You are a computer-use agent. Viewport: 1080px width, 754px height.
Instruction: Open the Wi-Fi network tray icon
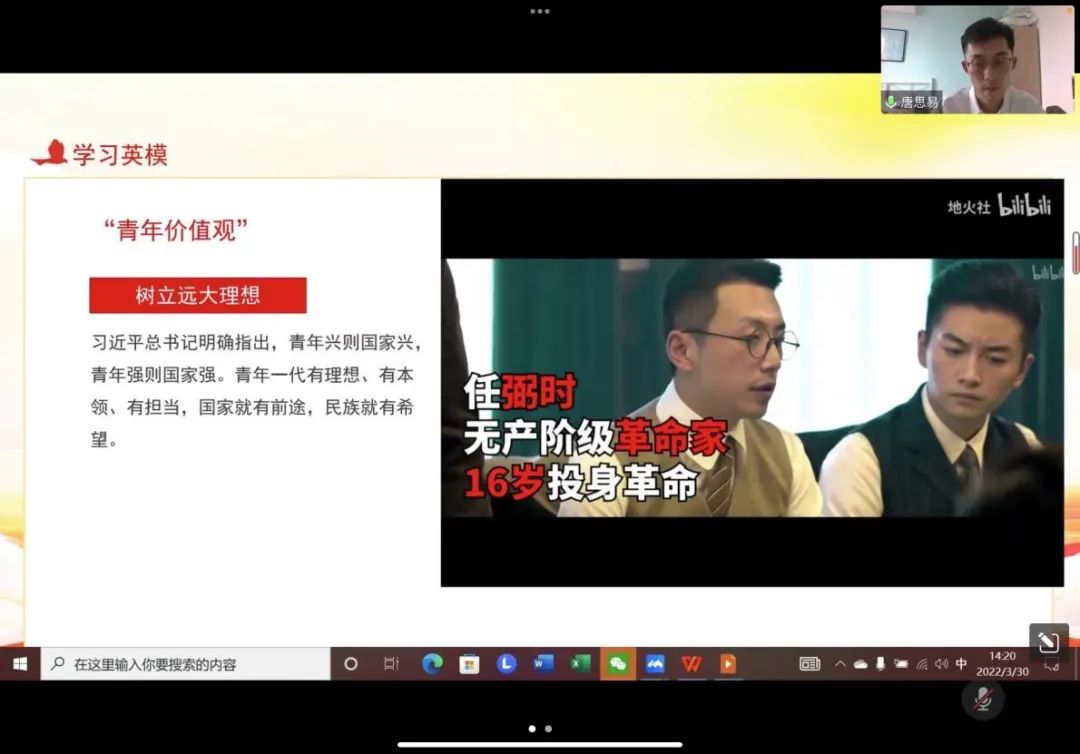922,664
